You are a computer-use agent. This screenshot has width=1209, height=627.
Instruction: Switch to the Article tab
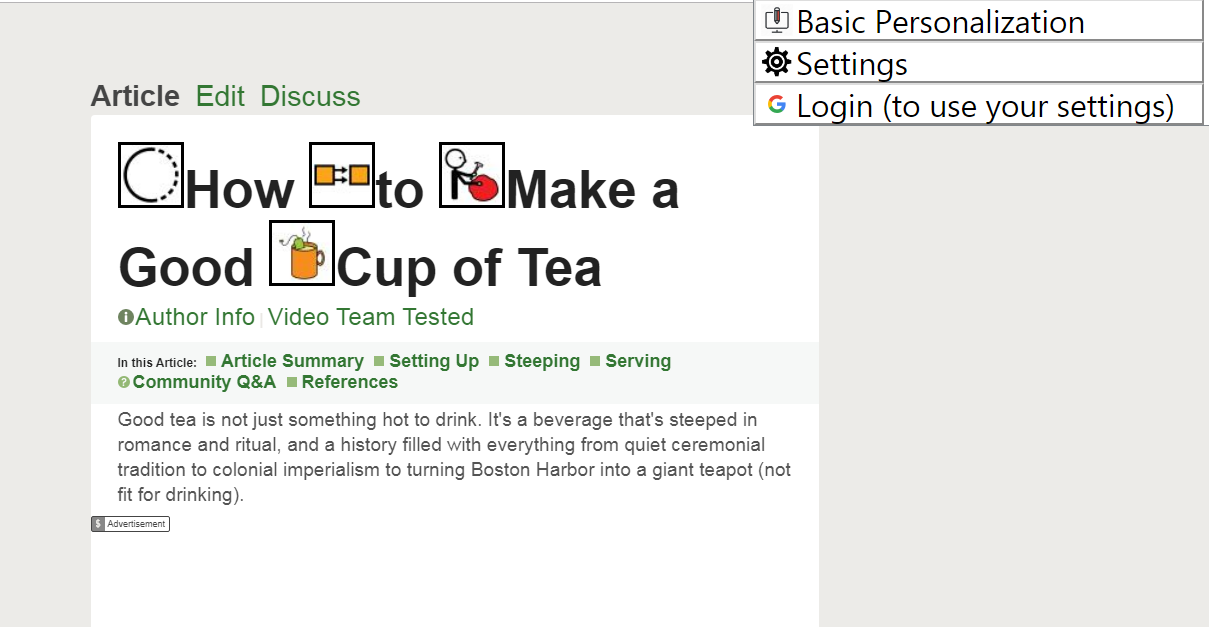(x=135, y=96)
